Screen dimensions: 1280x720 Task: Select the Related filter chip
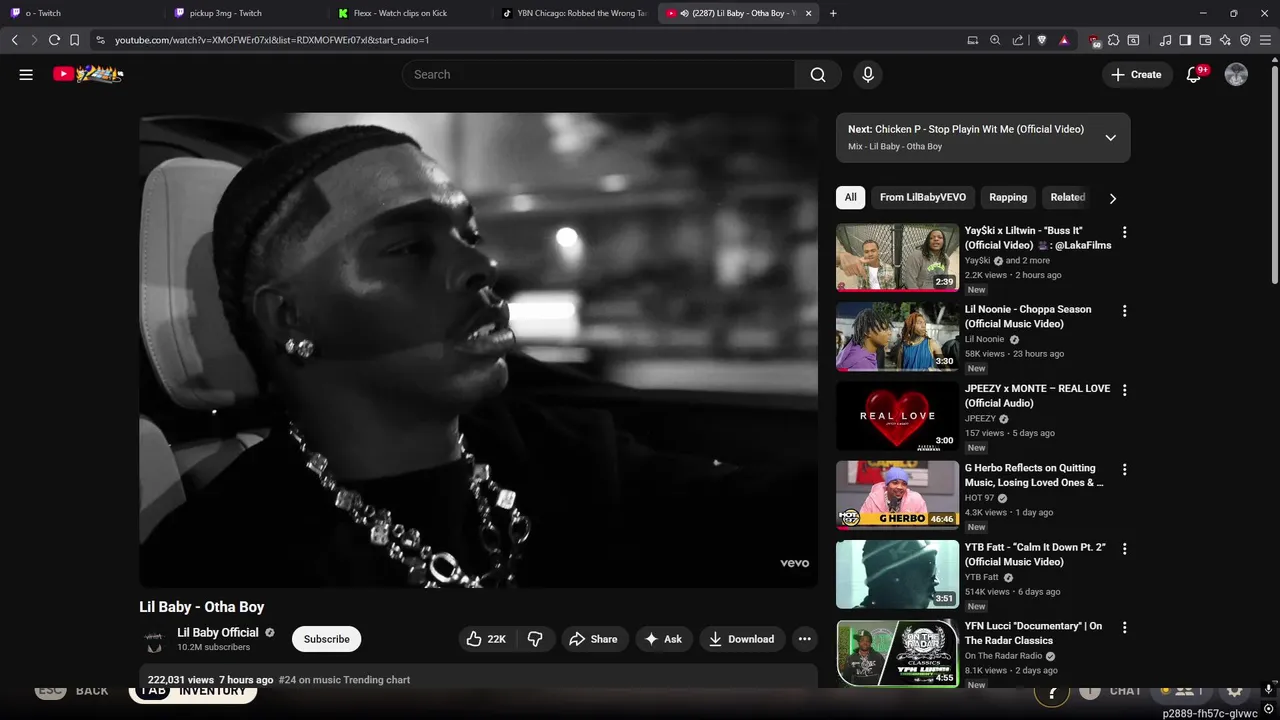tap(1067, 197)
